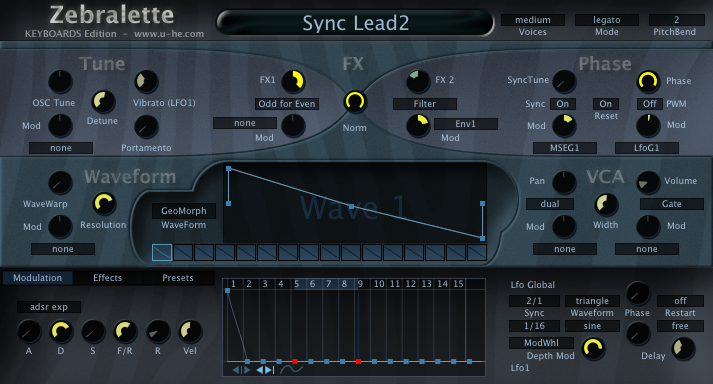This screenshot has width=713, height=384.
Task: Toggle the Reset On switch
Action: tap(606, 104)
